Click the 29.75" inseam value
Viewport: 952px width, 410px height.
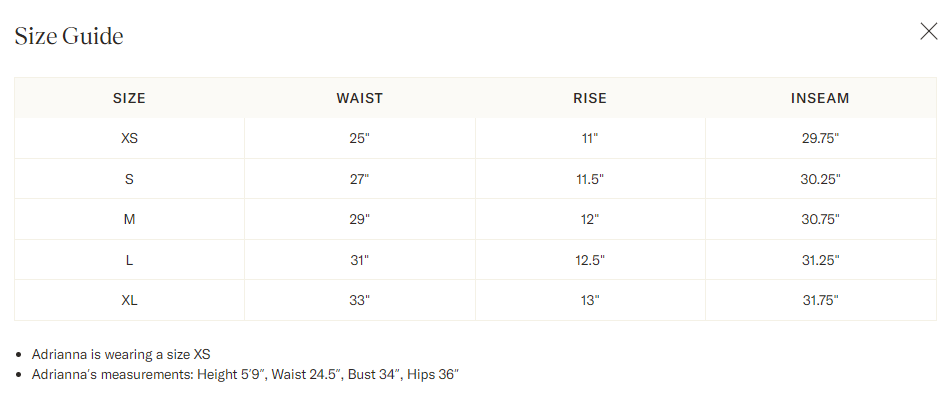(820, 138)
